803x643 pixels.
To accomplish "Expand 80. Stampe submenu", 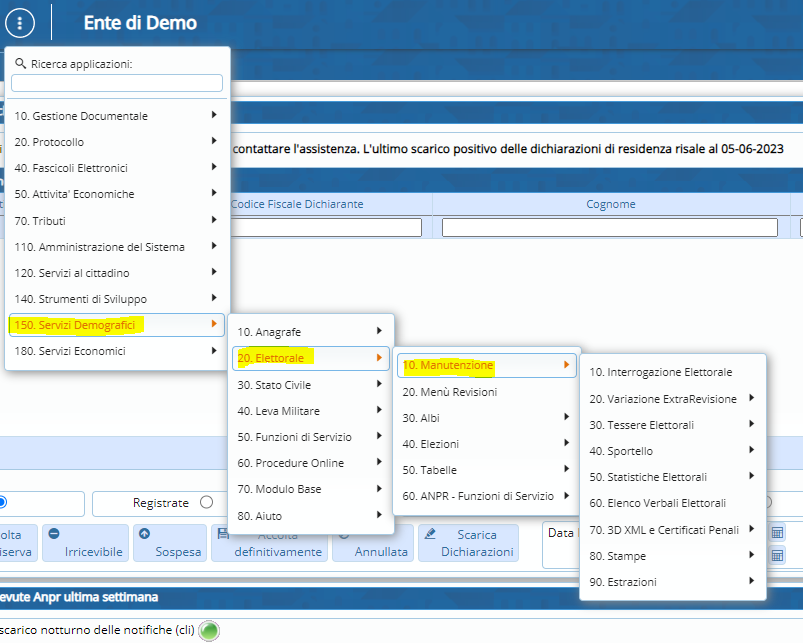I will [x=672, y=555].
